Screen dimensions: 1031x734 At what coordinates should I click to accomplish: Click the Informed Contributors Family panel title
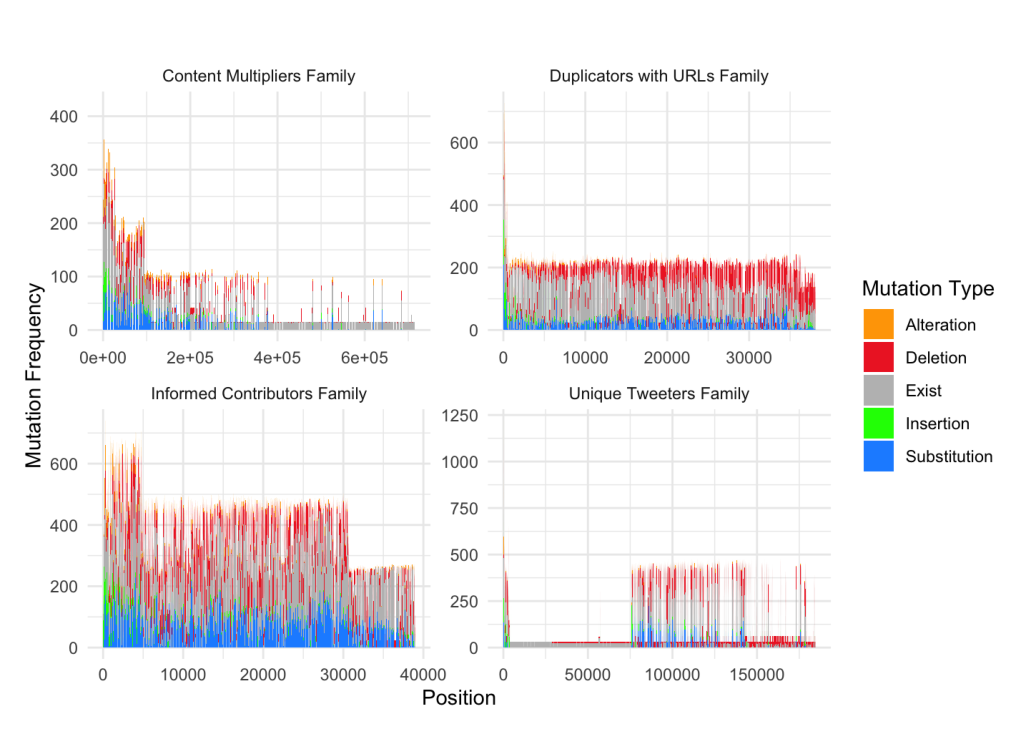(258, 394)
